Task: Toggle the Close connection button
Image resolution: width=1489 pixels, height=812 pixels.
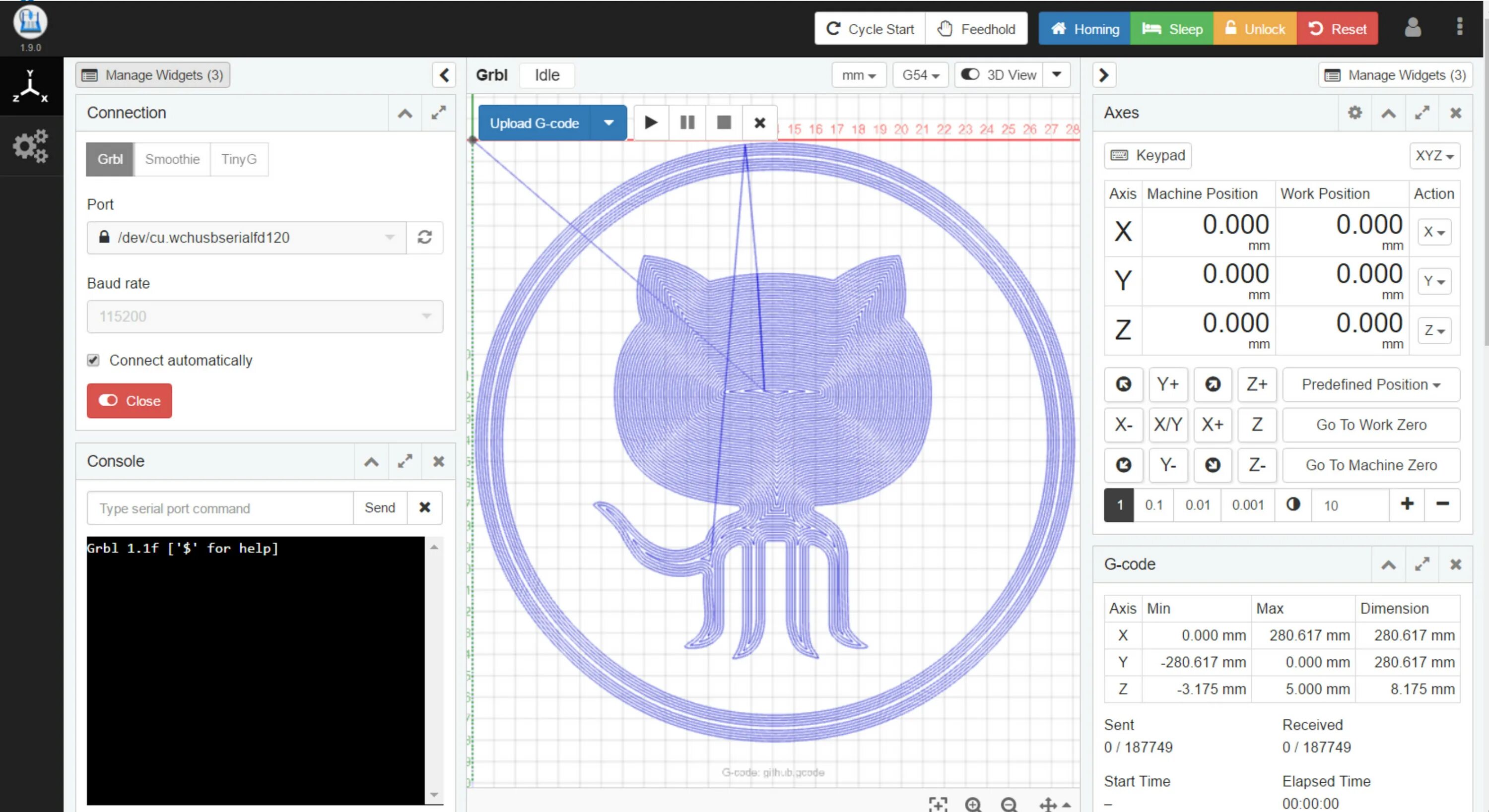Action: coord(130,401)
